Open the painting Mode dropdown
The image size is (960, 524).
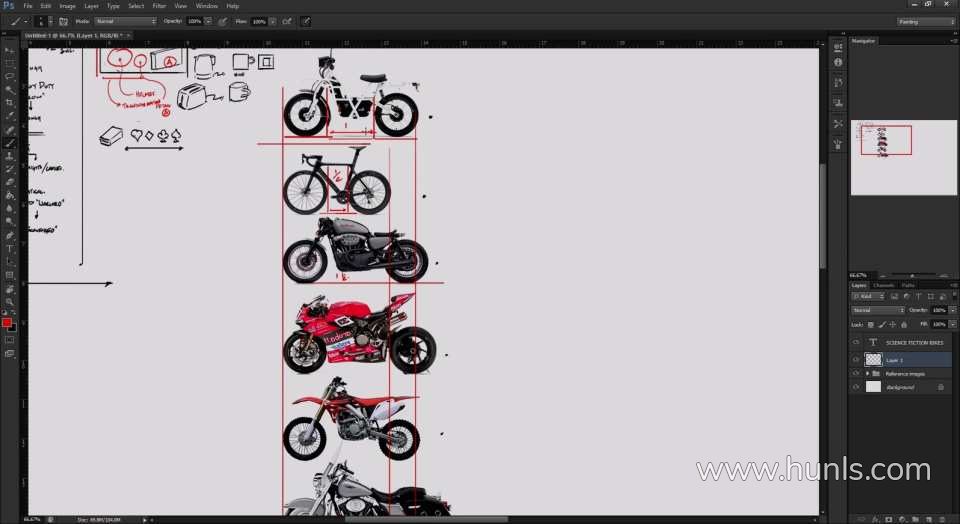tap(126, 21)
